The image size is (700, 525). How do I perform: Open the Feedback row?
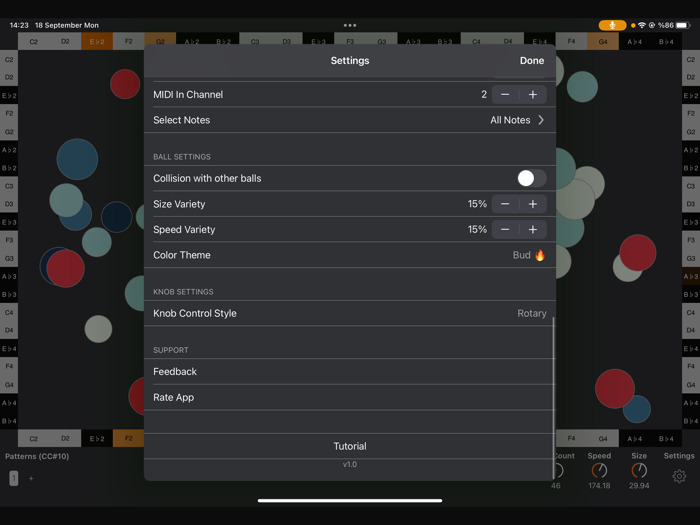click(x=350, y=371)
